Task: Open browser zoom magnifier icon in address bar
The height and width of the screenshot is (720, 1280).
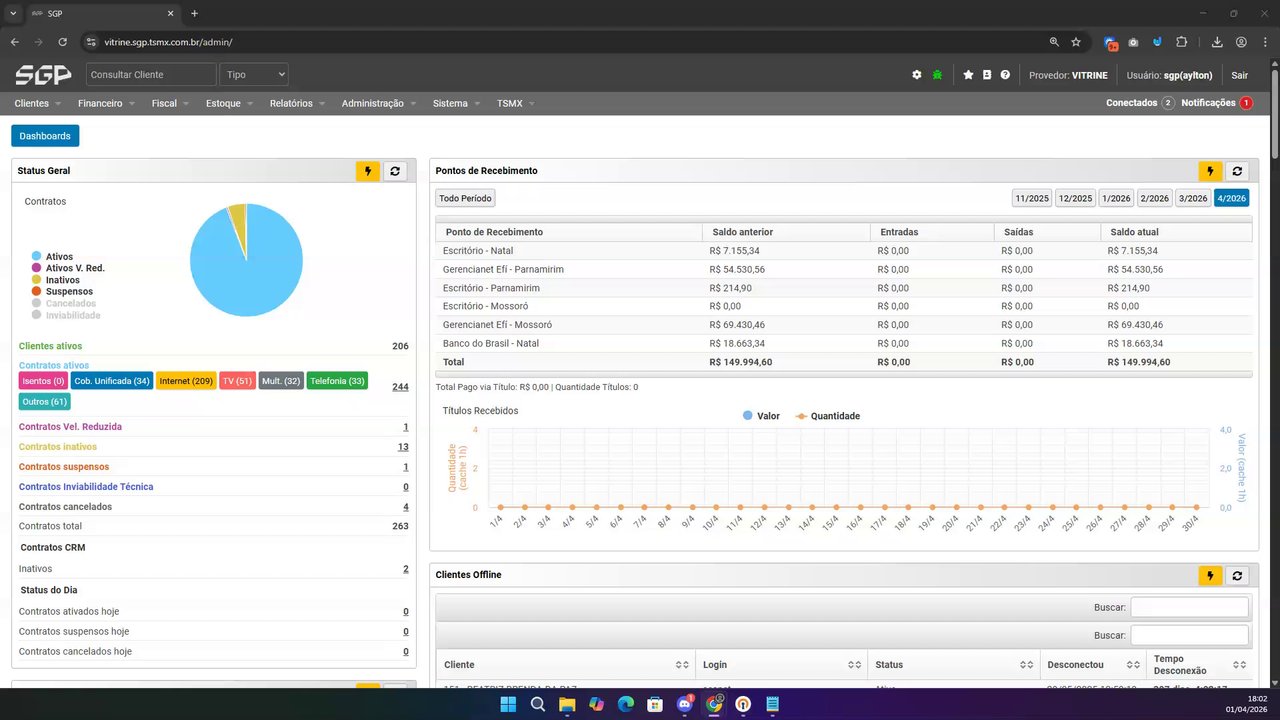Action: [x=1054, y=42]
